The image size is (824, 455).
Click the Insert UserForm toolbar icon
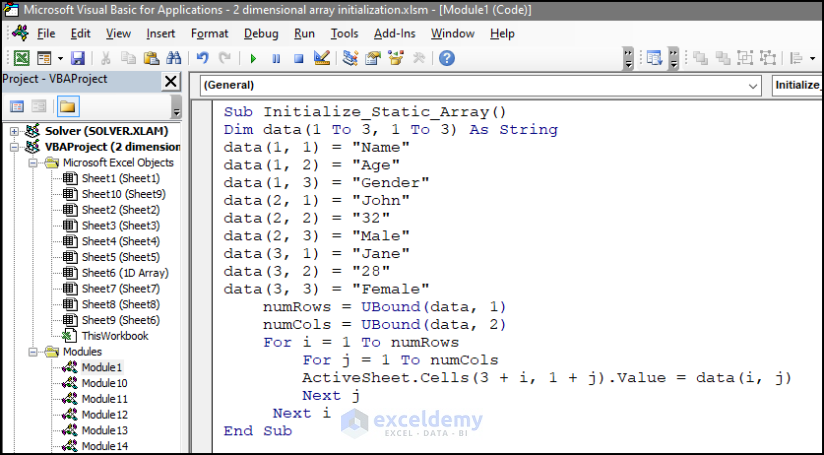[x=44, y=58]
